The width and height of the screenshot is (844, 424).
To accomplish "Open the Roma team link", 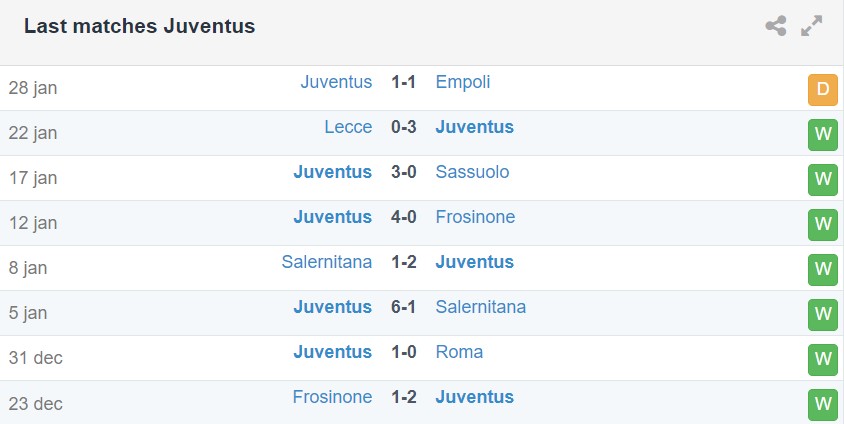I will click(459, 352).
